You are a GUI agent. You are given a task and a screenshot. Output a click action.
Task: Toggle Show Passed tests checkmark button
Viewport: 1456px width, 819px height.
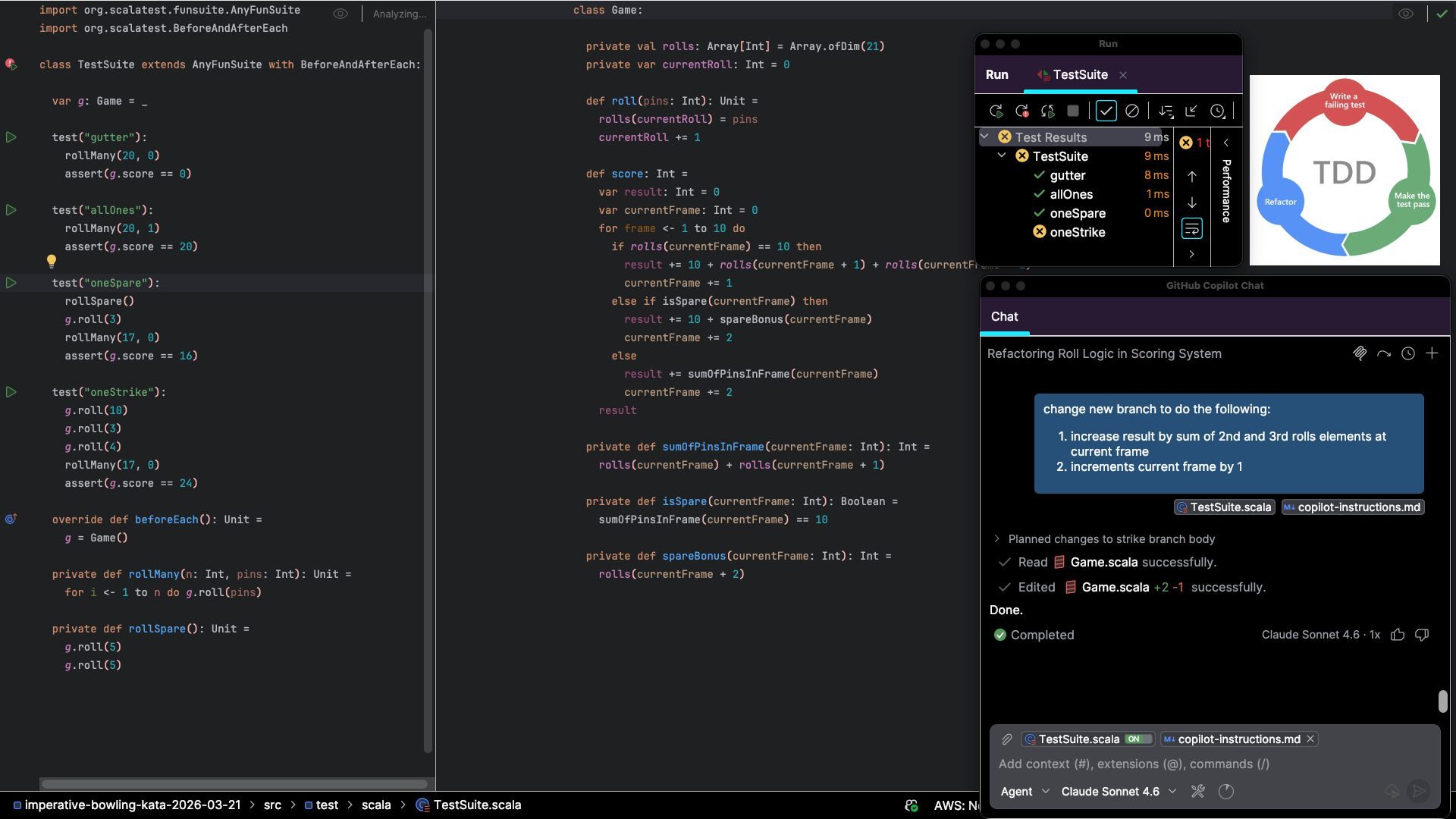pyautogui.click(x=1106, y=111)
